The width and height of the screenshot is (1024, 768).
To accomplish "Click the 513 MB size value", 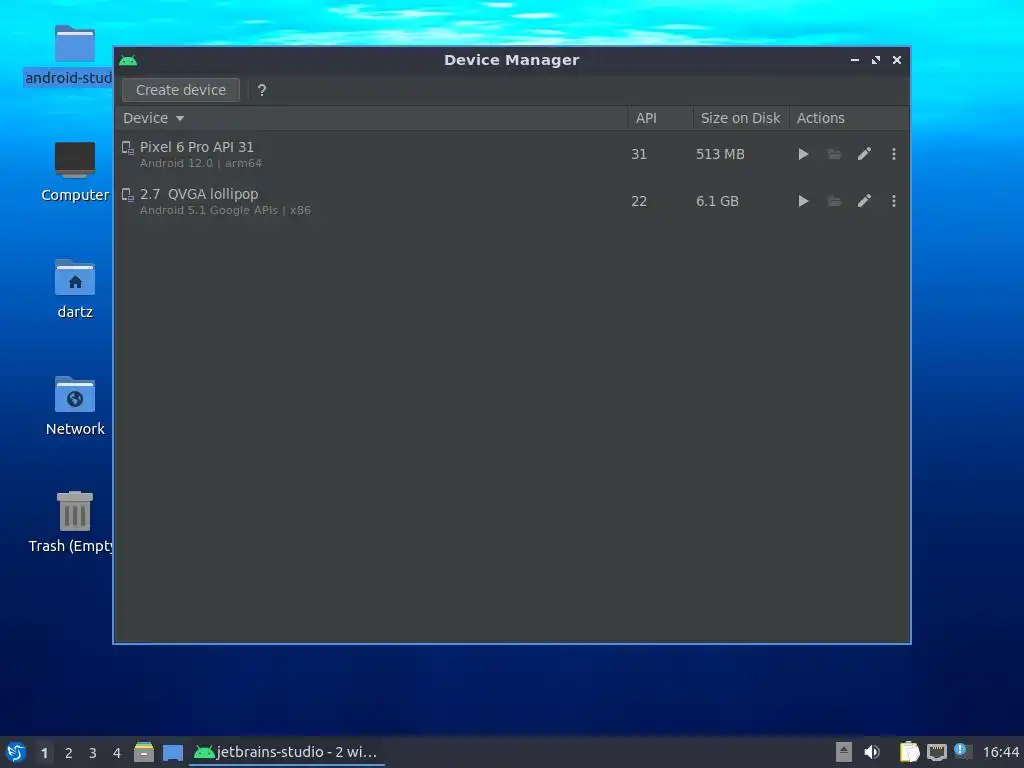I will (720, 154).
